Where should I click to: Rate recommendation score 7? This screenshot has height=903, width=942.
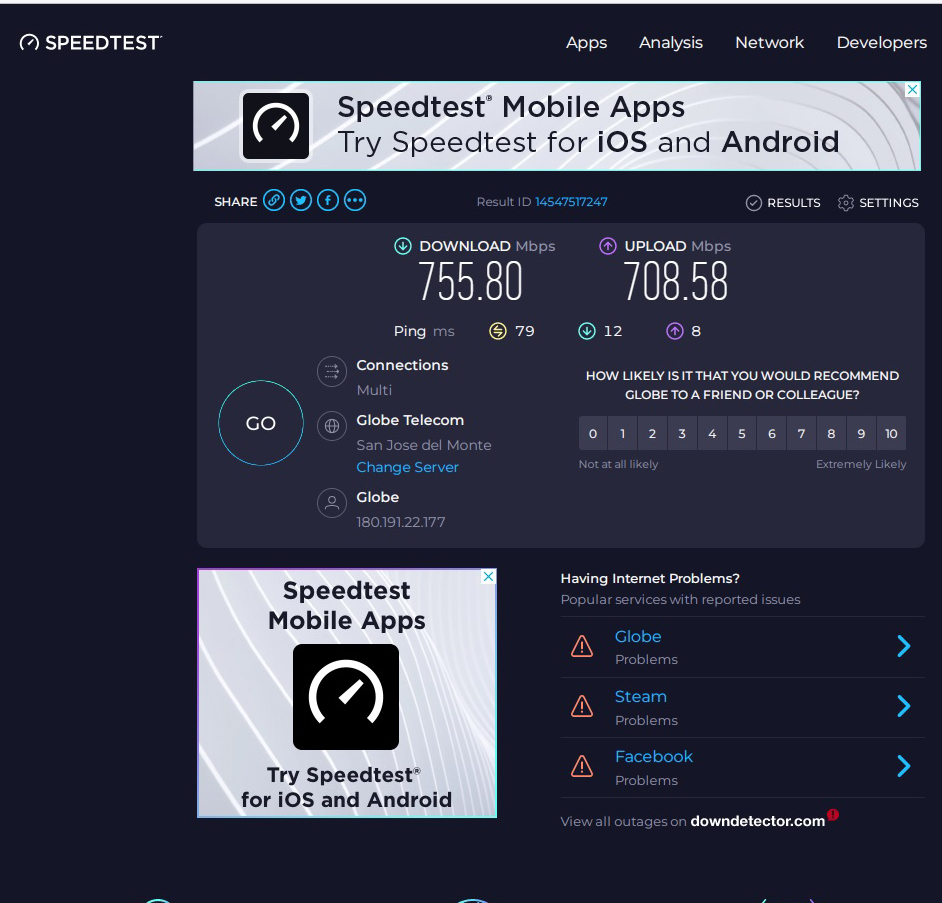[801, 433]
